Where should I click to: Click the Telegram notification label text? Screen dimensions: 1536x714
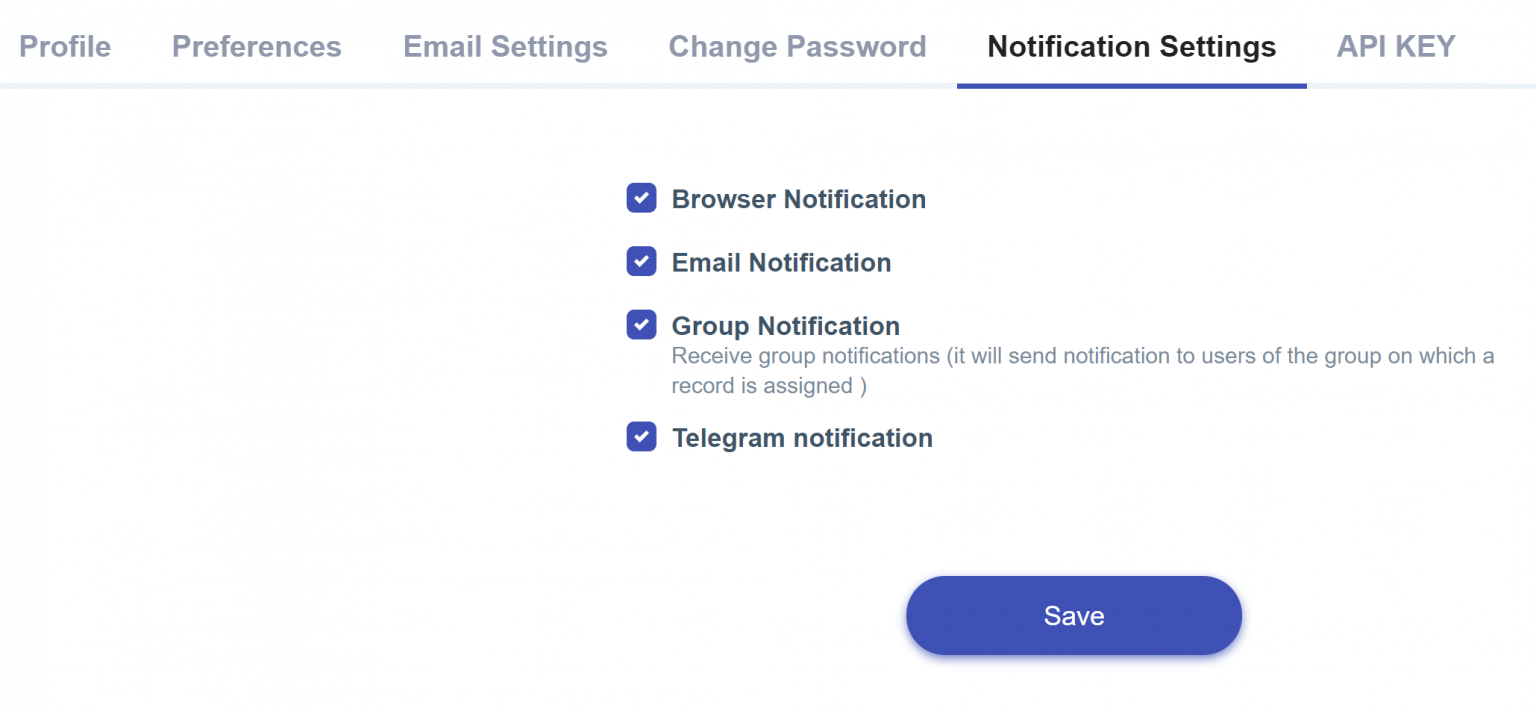[802, 438]
